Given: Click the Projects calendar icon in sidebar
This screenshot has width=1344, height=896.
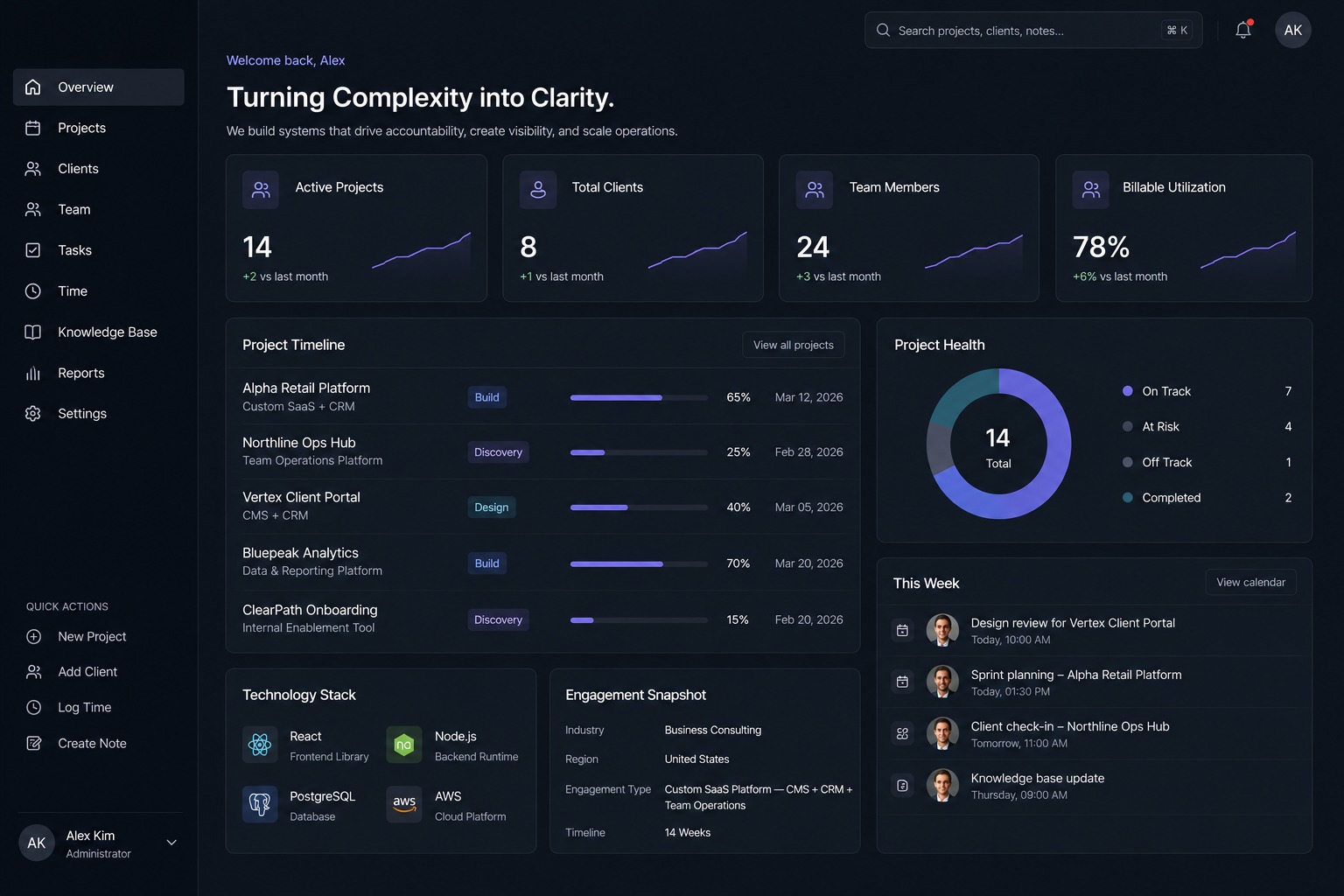Looking at the screenshot, I should tap(33, 128).
